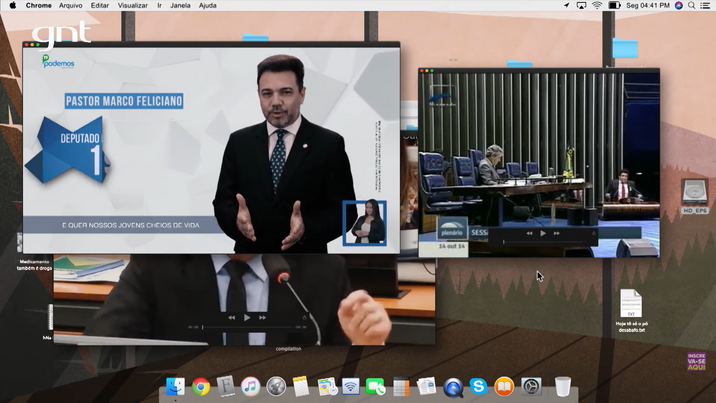Launch QuickTime Player from the Dock

click(453, 388)
